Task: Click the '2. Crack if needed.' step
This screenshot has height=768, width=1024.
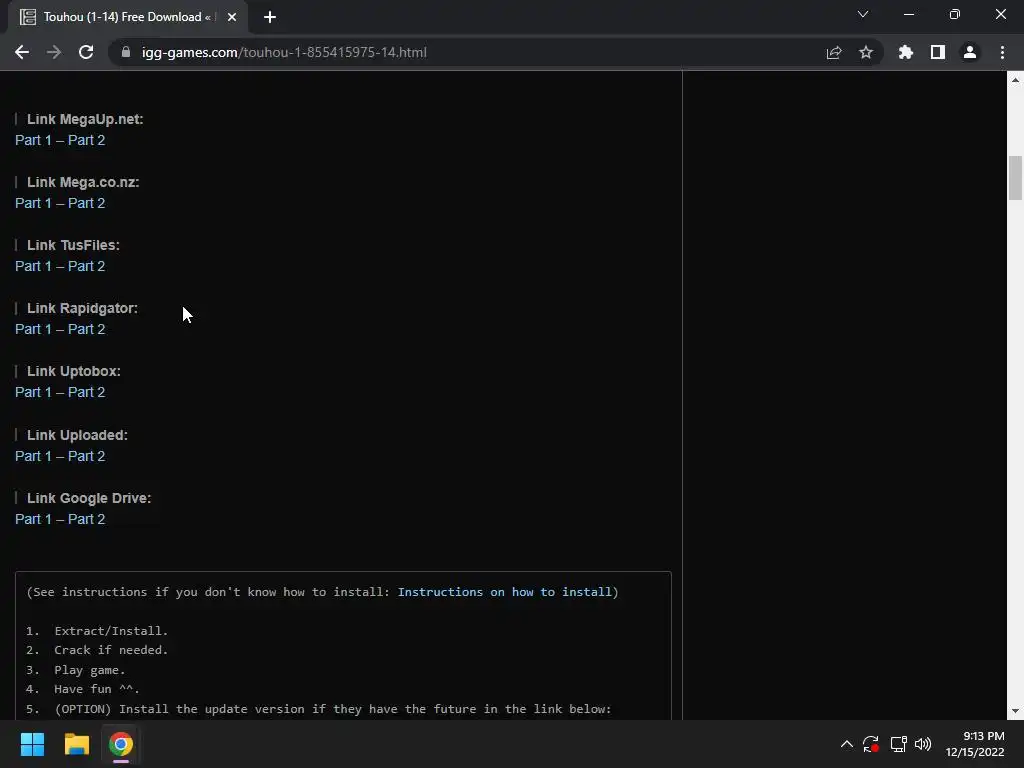Action: point(97,650)
